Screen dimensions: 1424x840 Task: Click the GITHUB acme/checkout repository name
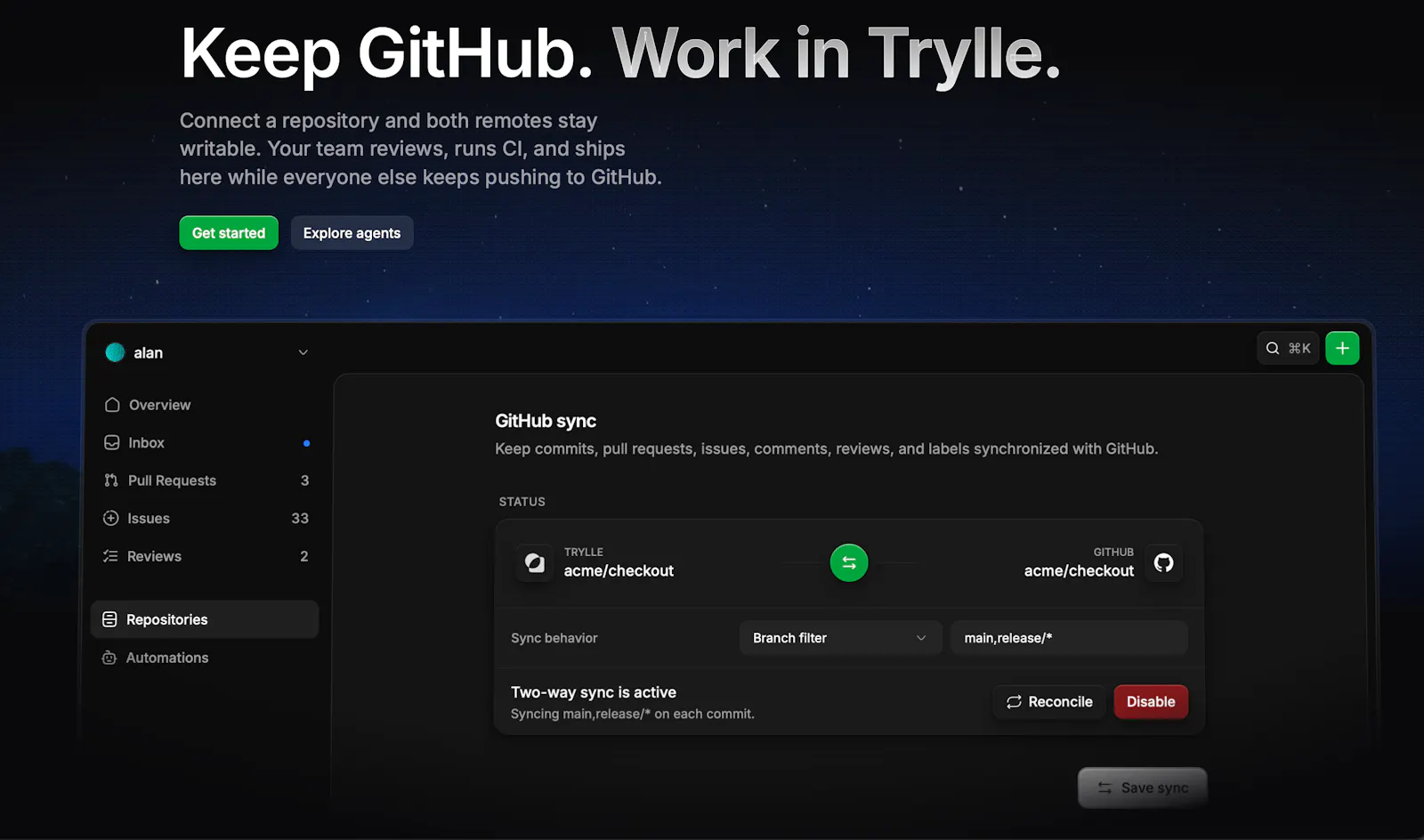click(x=1079, y=571)
